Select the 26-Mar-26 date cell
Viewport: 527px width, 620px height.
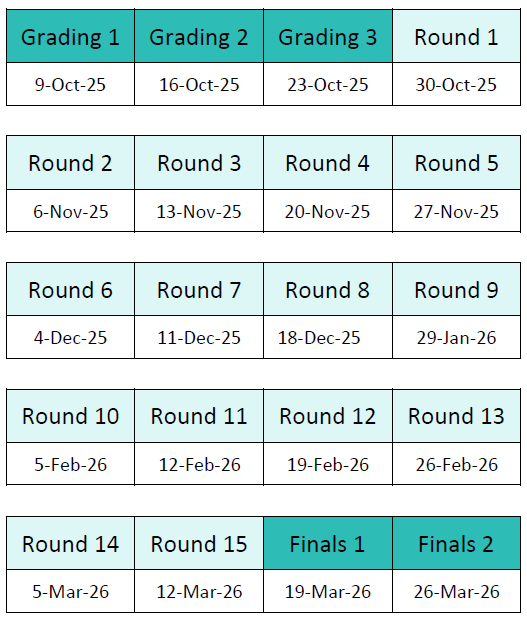pyautogui.click(x=456, y=591)
